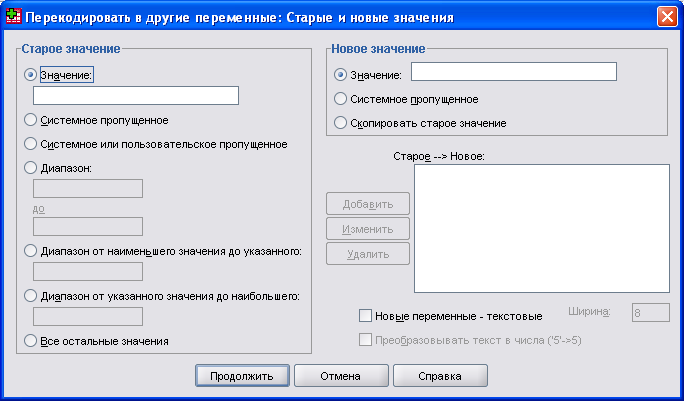684x401 pixels.
Task: Click the range start field under 'Диапазон'
Action: click(88, 189)
